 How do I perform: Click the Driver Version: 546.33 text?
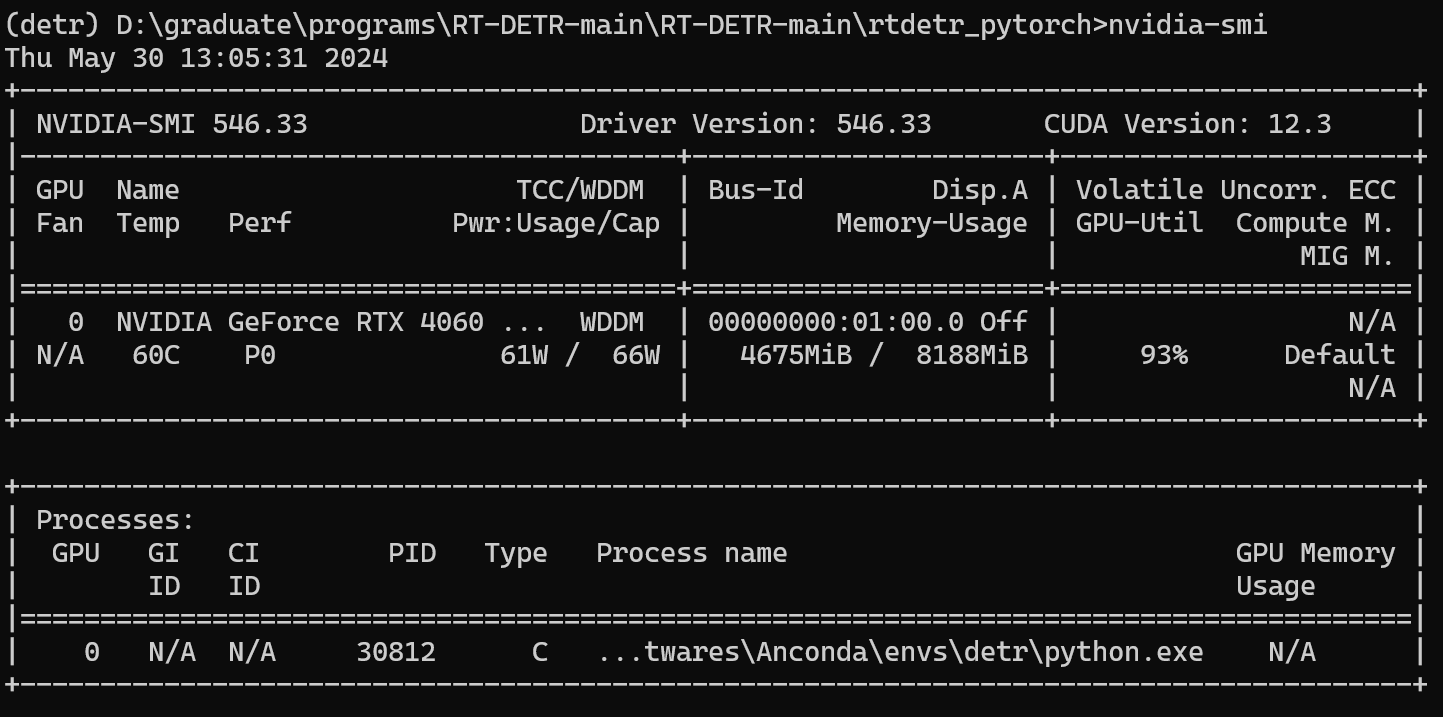pos(756,124)
